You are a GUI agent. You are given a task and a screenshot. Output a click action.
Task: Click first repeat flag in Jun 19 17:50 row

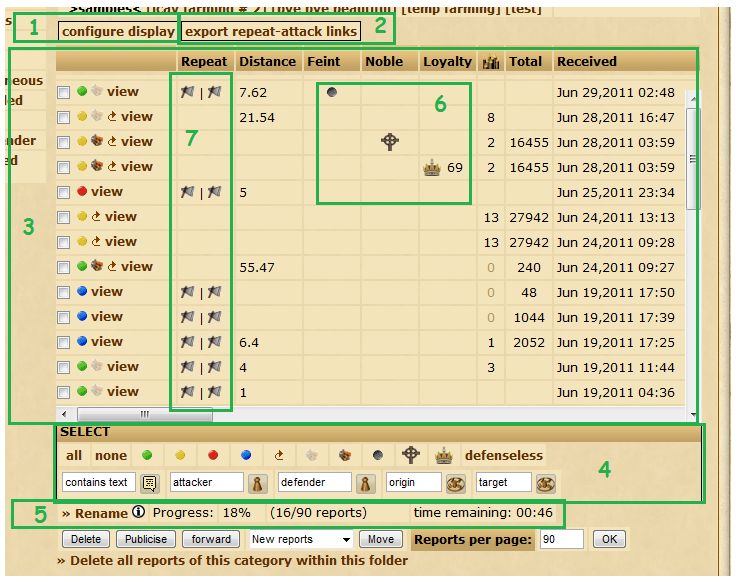(x=188, y=292)
